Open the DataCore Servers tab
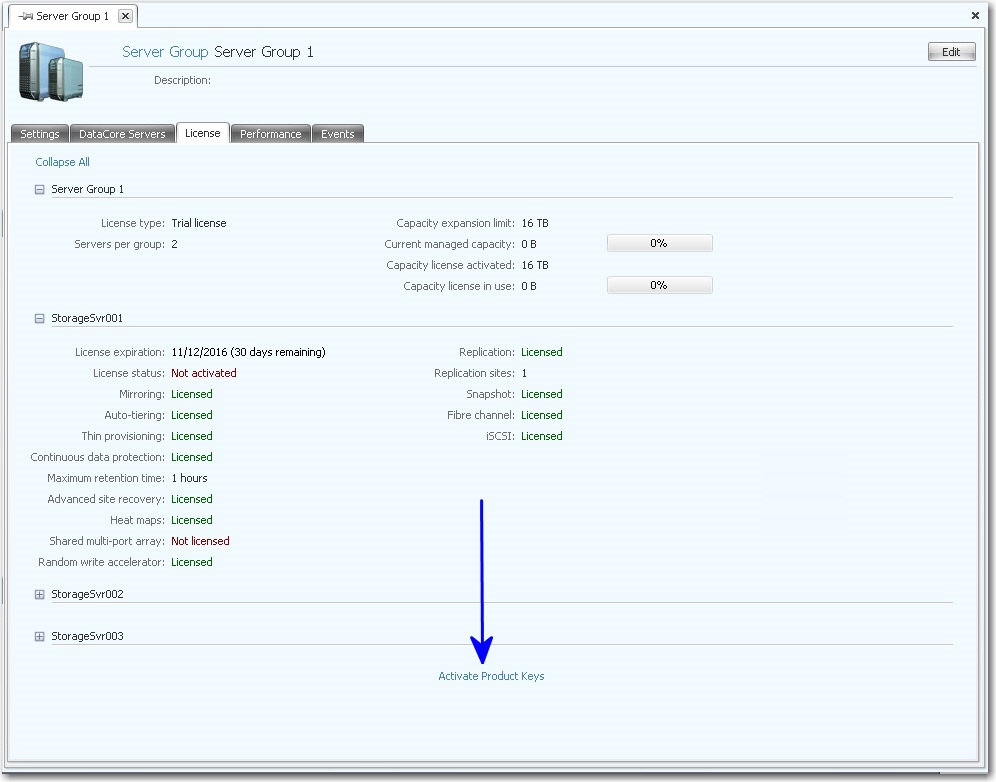996x782 pixels. pyautogui.click(x=122, y=134)
